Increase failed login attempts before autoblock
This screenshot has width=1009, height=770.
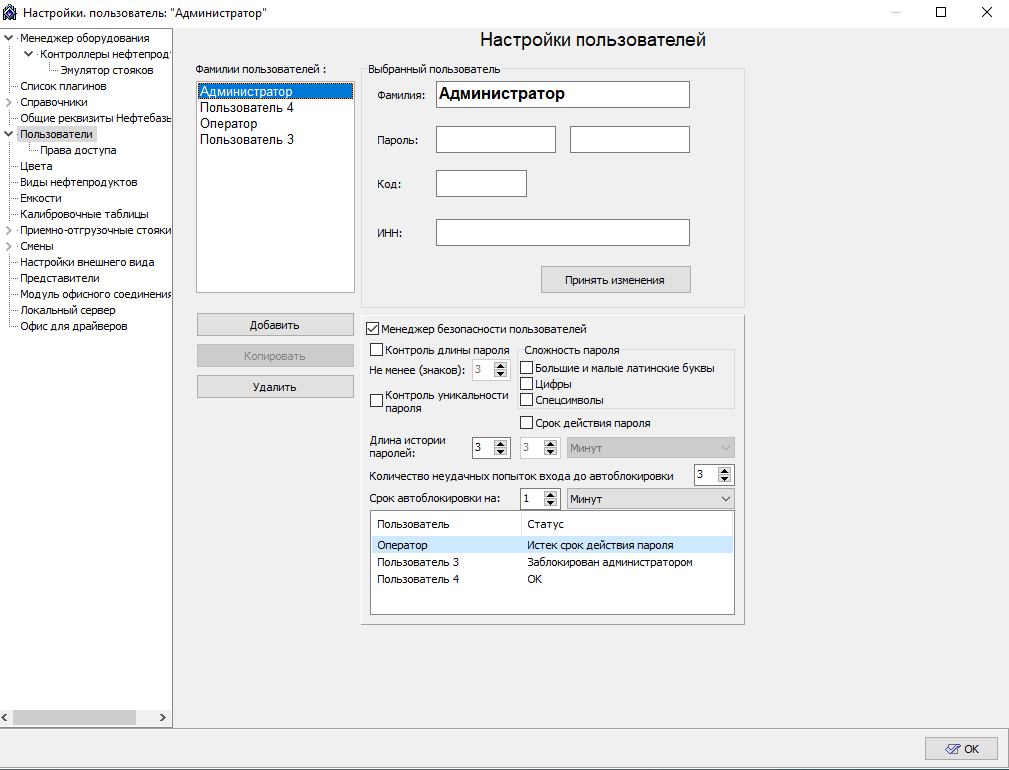(725, 471)
